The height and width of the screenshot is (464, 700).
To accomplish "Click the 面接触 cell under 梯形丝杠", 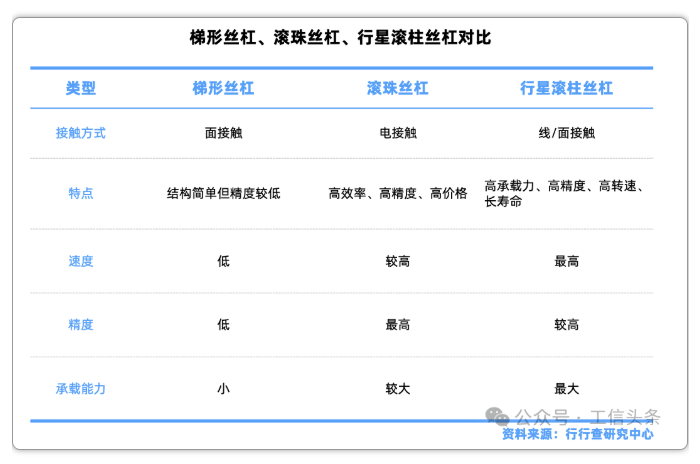I will (x=223, y=133).
